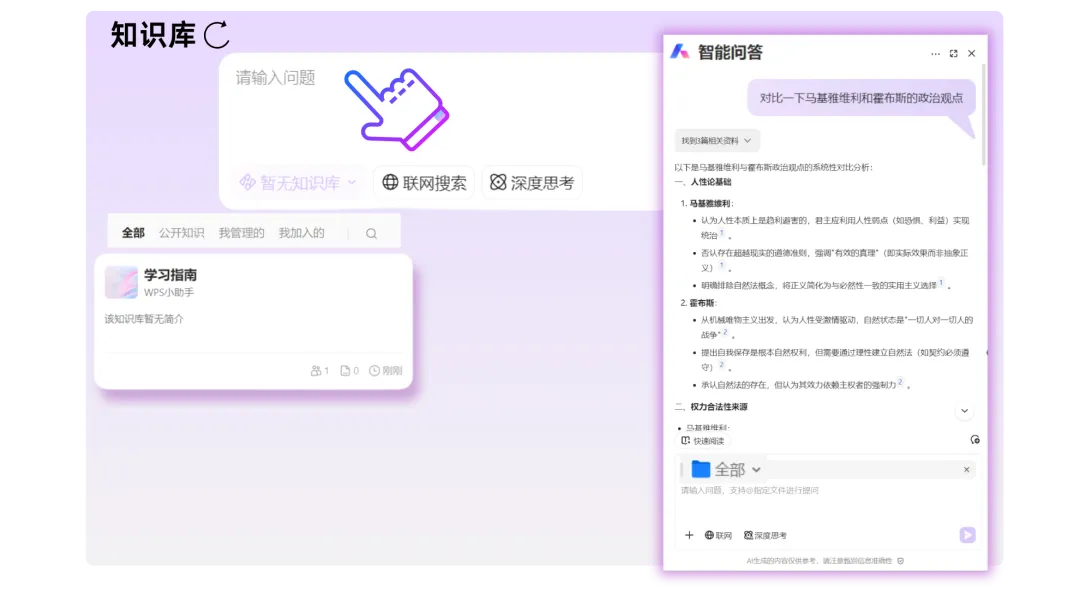Click the 权力合法性来源 heading
This screenshot has height=589, width=1080.
click(718, 407)
